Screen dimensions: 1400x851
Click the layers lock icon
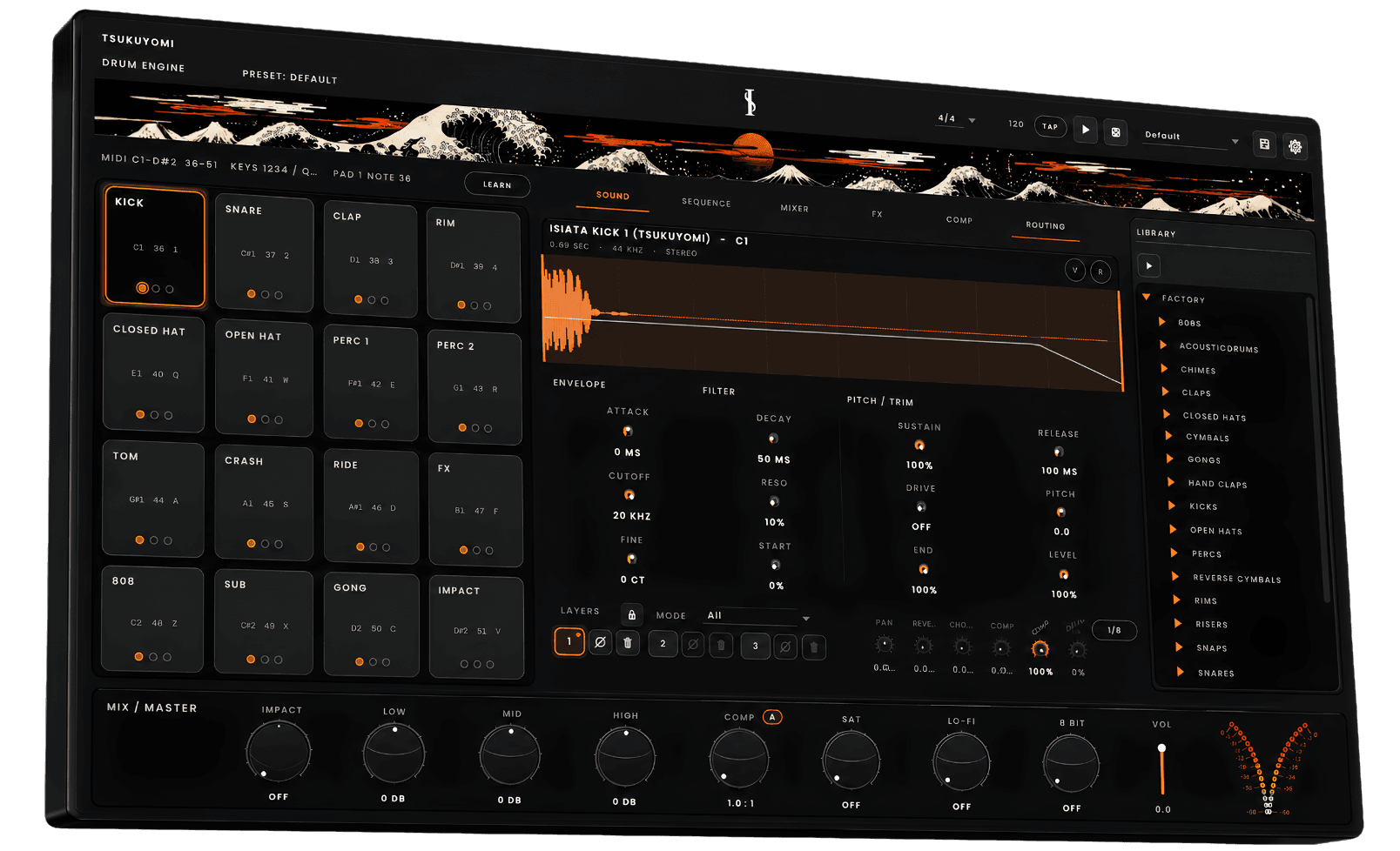pyautogui.click(x=632, y=614)
